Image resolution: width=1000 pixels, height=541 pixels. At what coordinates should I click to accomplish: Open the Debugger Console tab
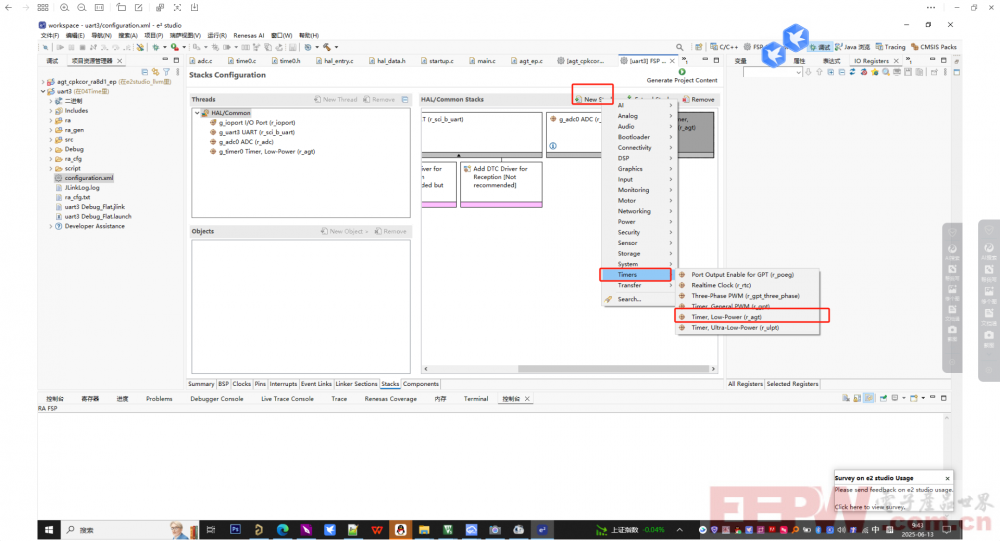[217, 399]
